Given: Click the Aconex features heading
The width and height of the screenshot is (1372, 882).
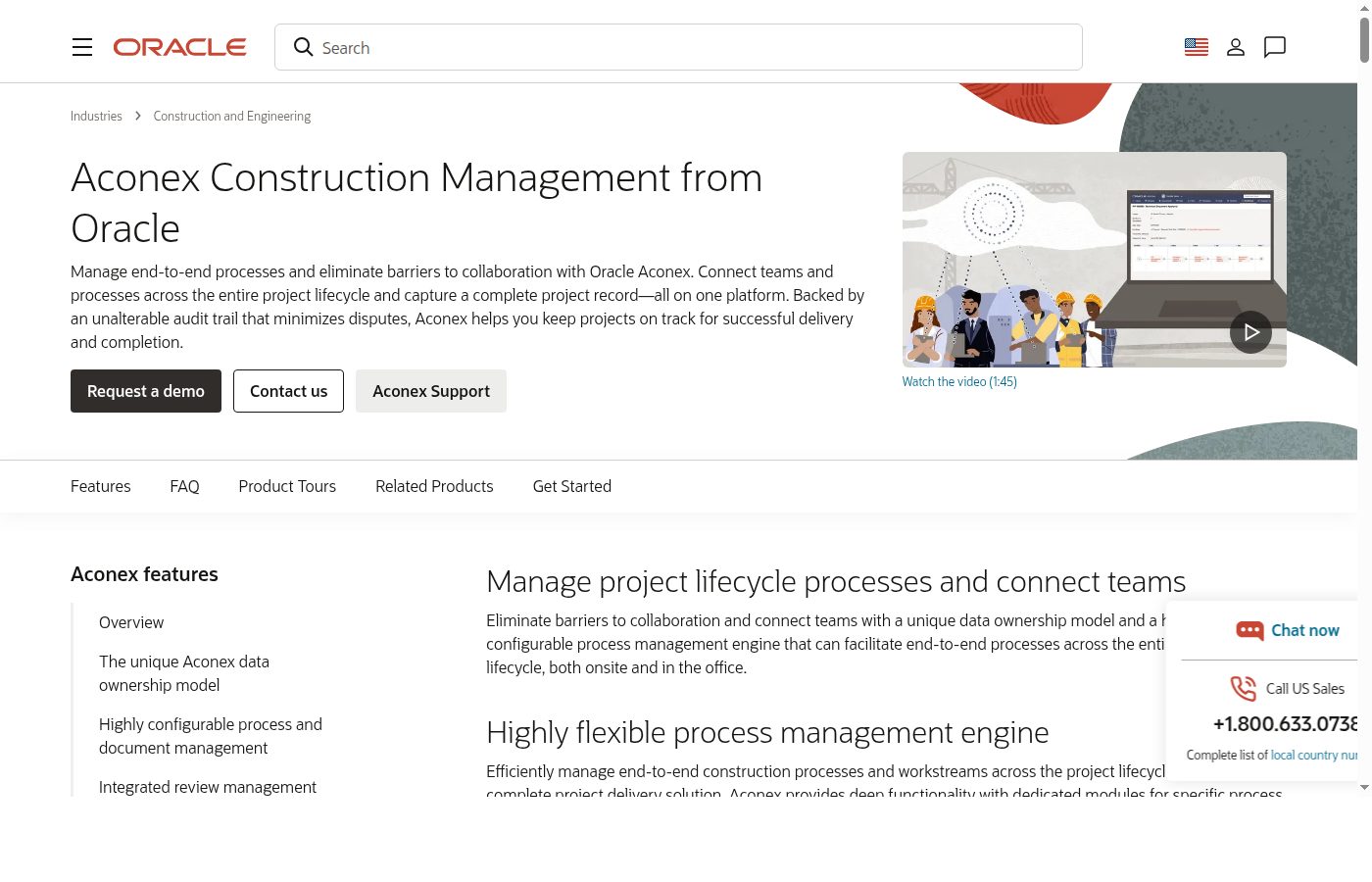Looking at the screenshot, I should coord(144,574).
